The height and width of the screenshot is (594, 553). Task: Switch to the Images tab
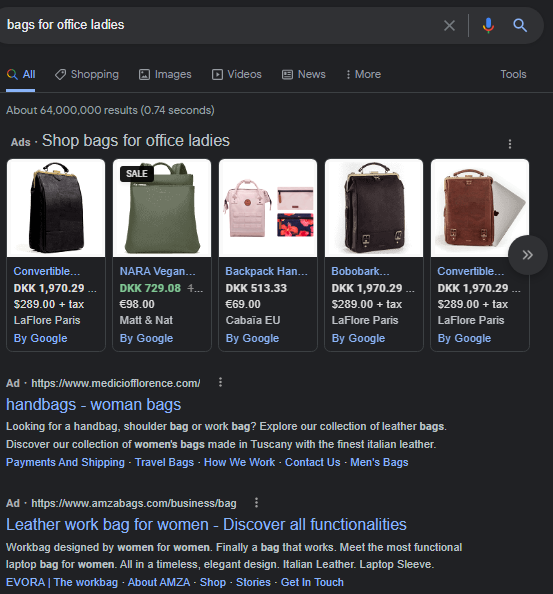click(x=165, y=74)
